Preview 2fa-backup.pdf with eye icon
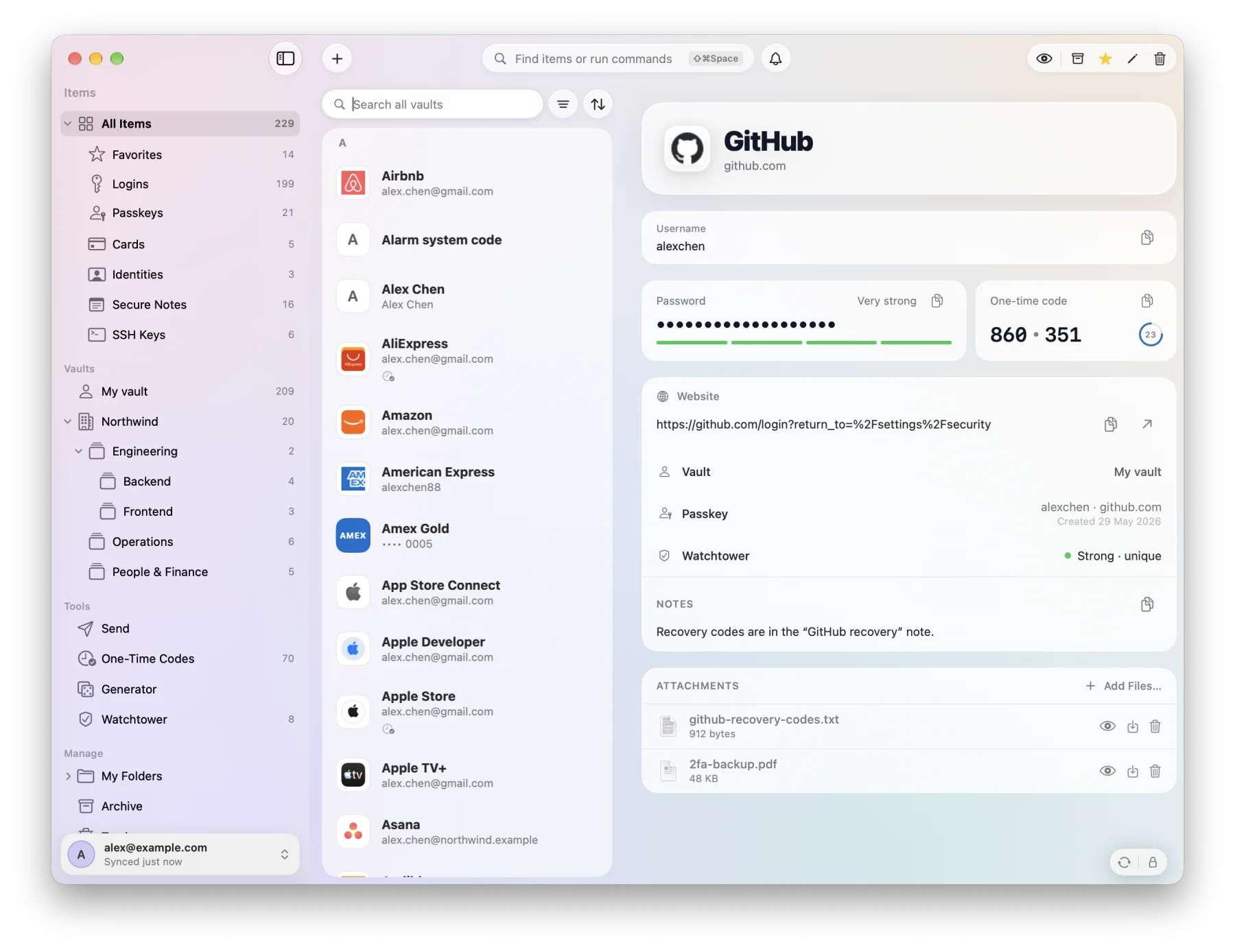 [1107, 771]
